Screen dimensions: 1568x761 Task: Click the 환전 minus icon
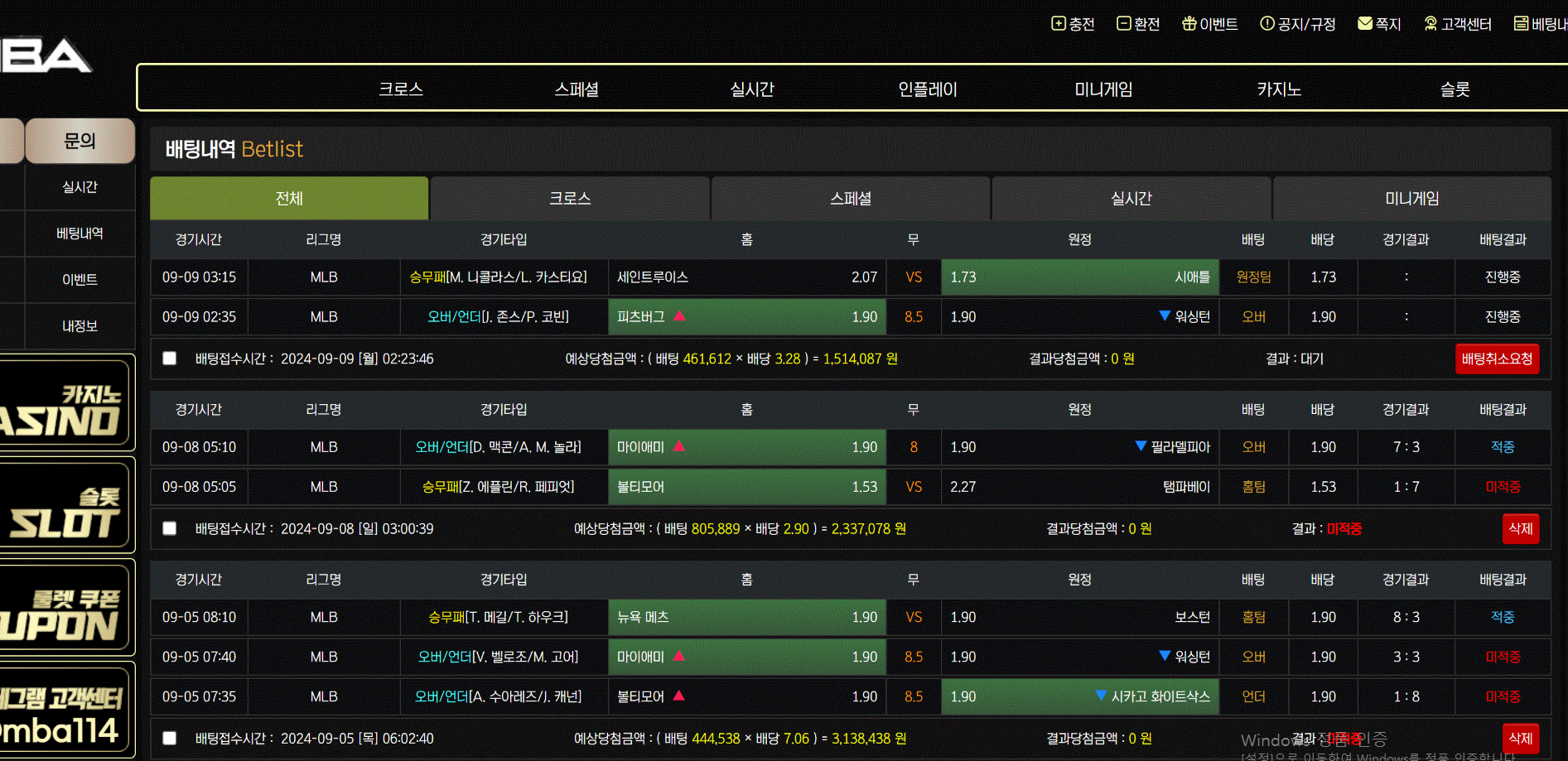pos(1123,23)
